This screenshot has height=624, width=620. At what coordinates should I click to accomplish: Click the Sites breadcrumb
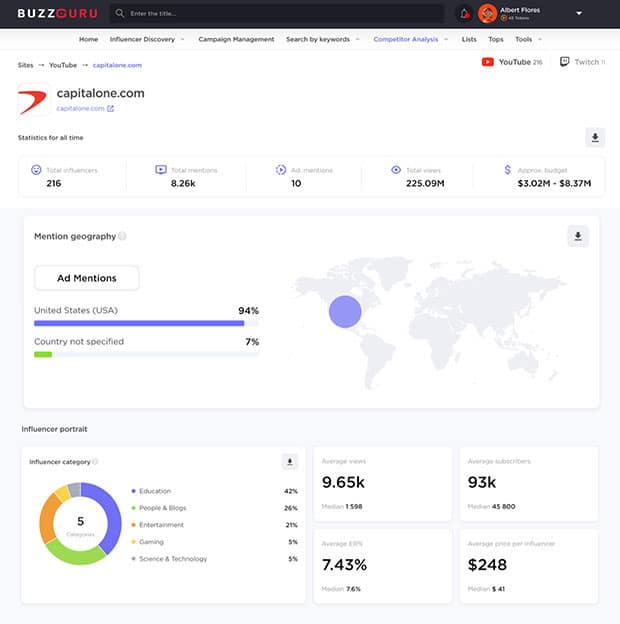(x=25, y=65)
